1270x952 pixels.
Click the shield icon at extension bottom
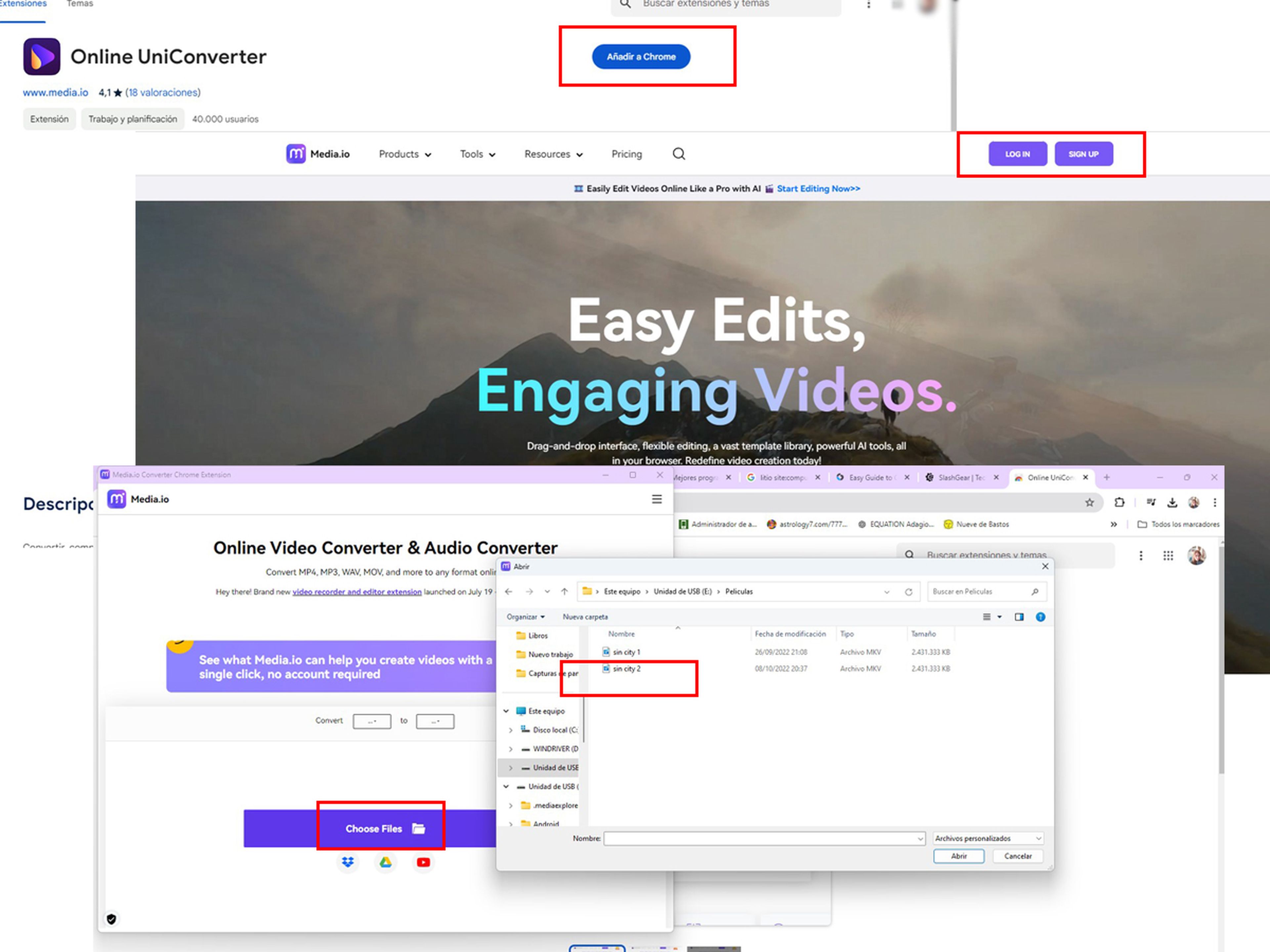[111, 919]
